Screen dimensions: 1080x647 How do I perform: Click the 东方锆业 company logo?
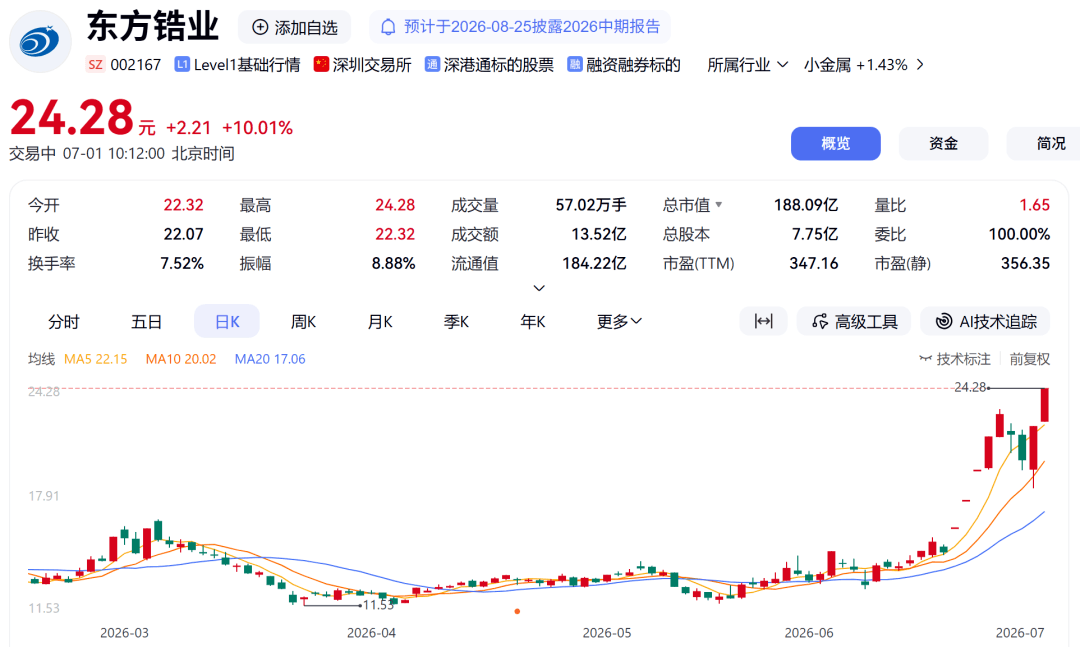(40, 42)
